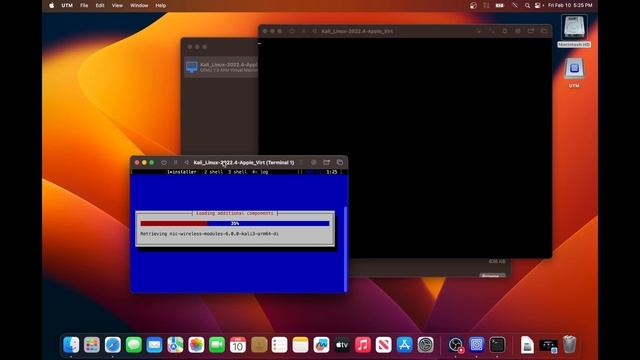Open the Help menu
Viewport: 640px width, 360px height.
[161, 5]
